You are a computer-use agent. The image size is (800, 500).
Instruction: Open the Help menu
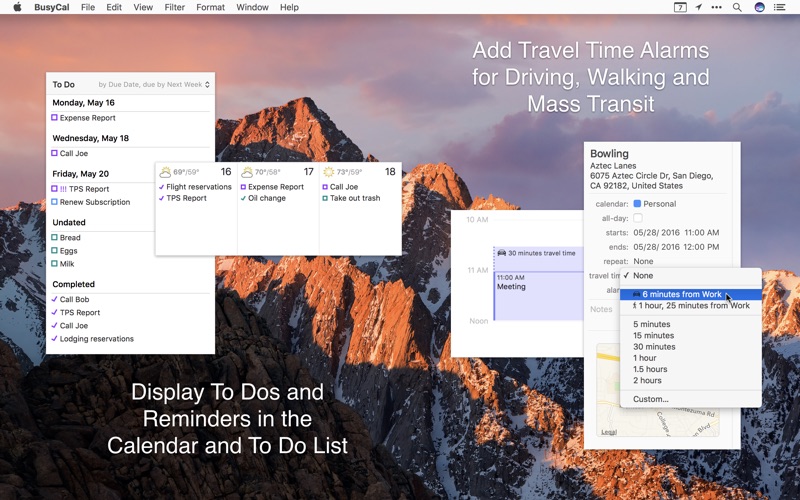point(289,7)
